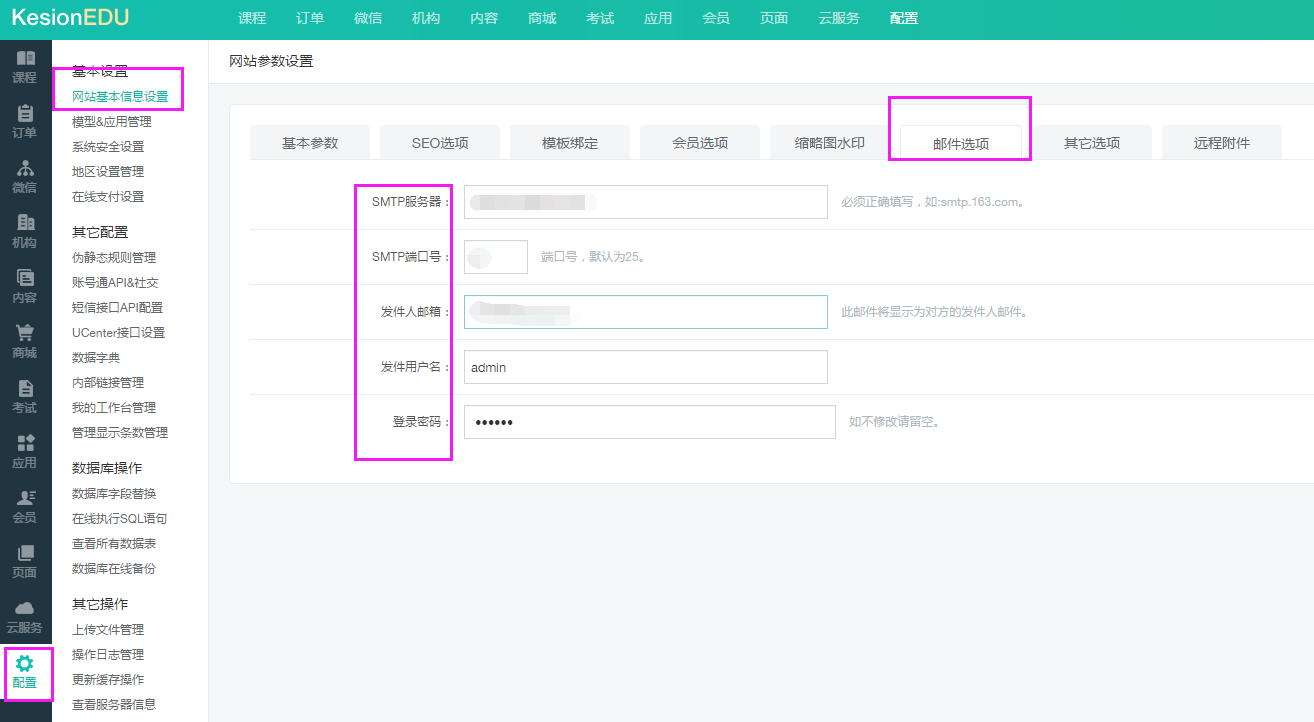
Task: Focus the 登录密码 password field
Action: pyautogui.click(x=649, y=422)
